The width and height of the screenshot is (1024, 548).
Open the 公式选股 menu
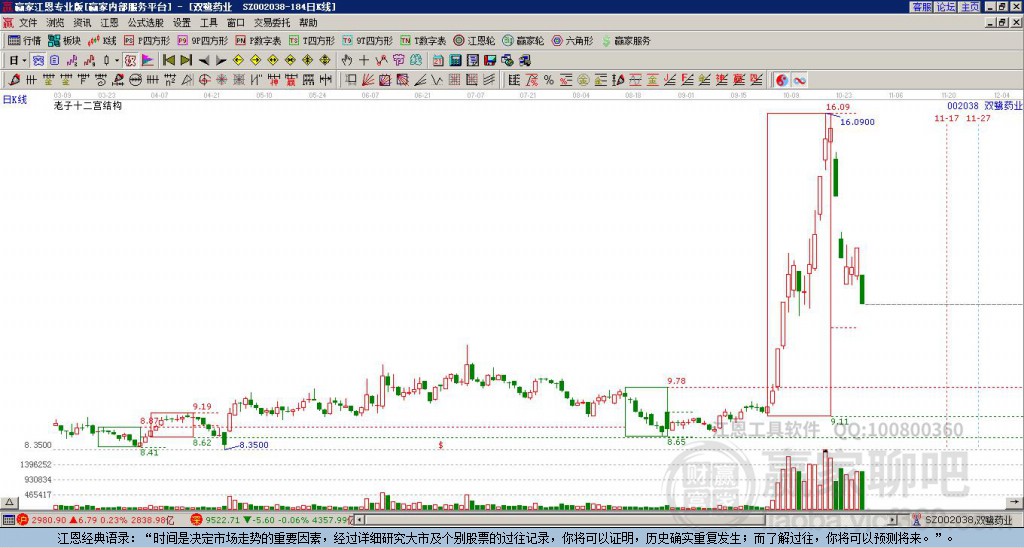[x=146, y=23]
